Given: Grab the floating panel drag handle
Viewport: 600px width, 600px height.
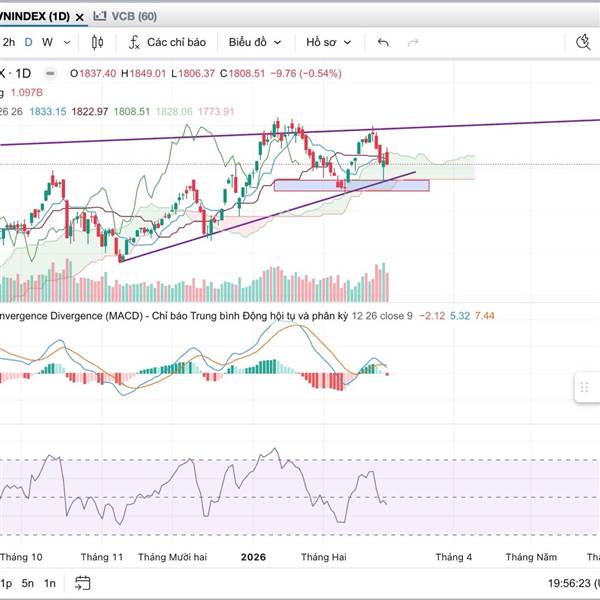Looking at the screenshot, I should pyautogui.click(x=584, y=388).
